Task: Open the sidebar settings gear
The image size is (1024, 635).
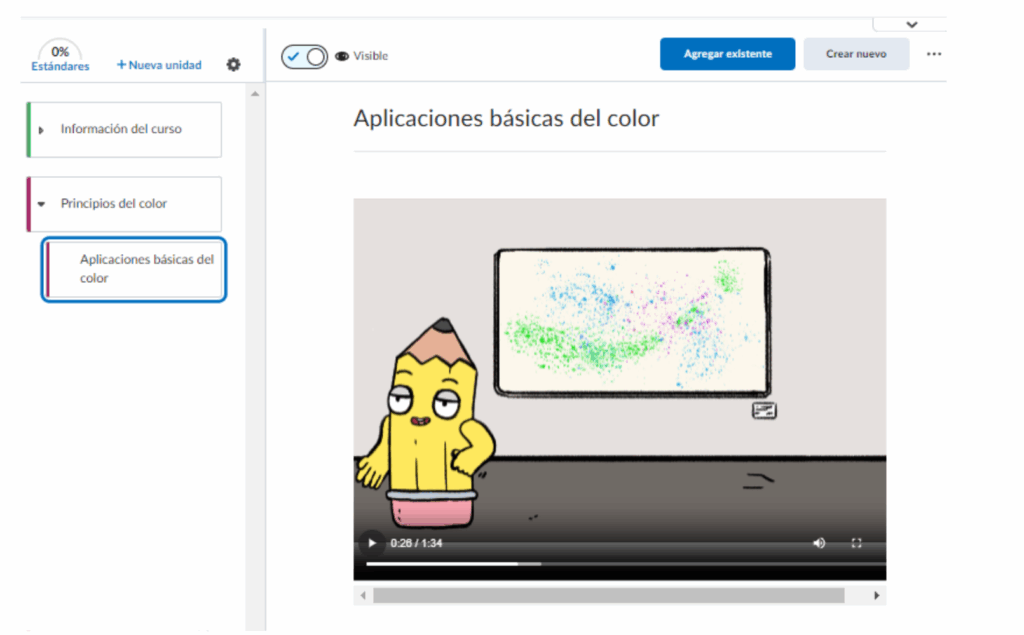Action: coord(233,65)
